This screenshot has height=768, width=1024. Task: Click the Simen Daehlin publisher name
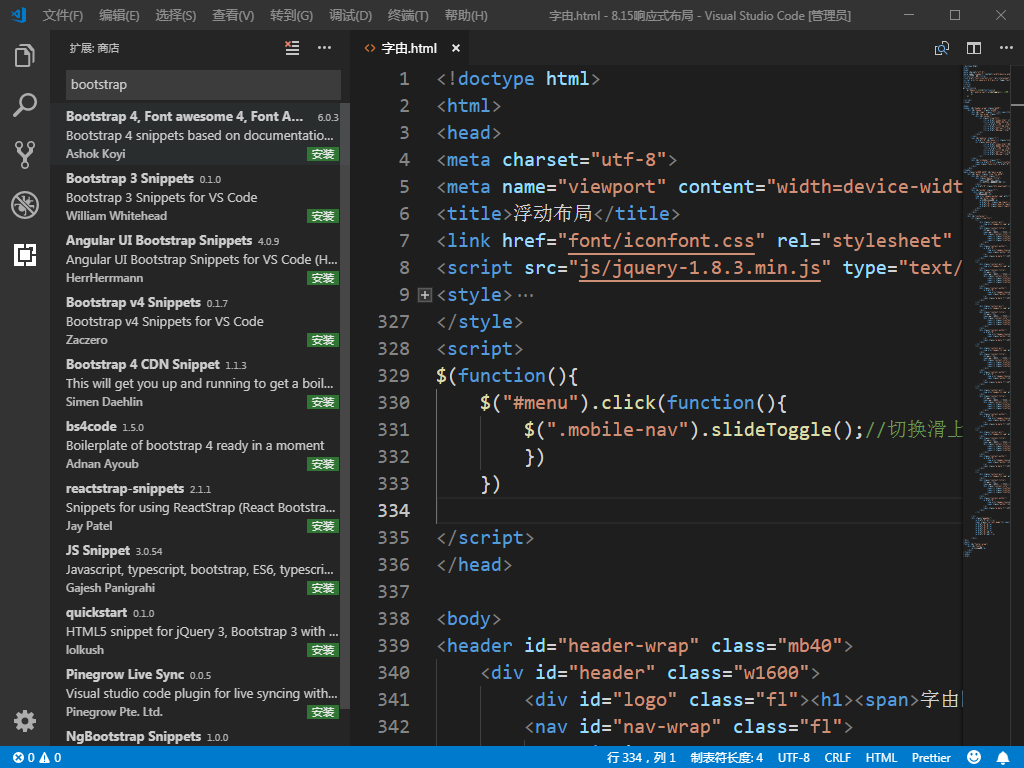(104, 402)
